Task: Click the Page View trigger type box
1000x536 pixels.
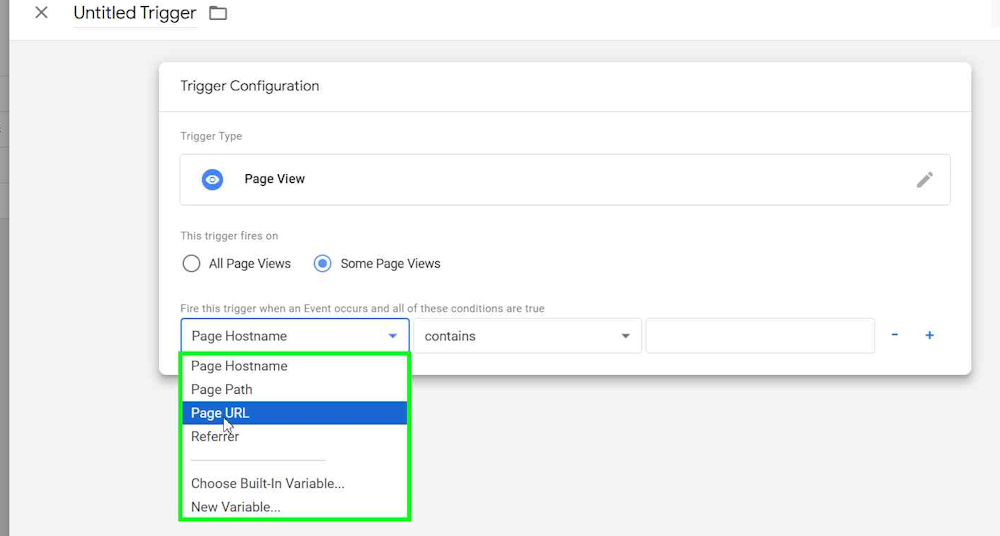Action: pyautogui.click(x=564, y=179)
